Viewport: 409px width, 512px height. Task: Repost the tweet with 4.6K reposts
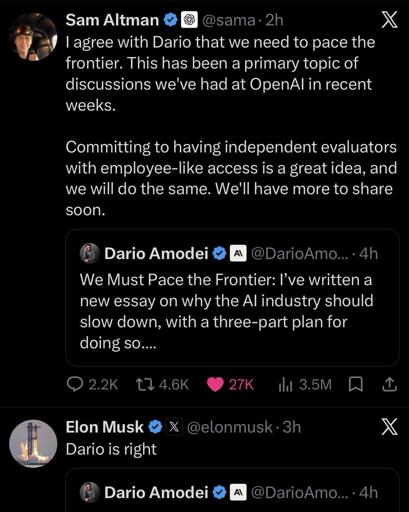162,385
